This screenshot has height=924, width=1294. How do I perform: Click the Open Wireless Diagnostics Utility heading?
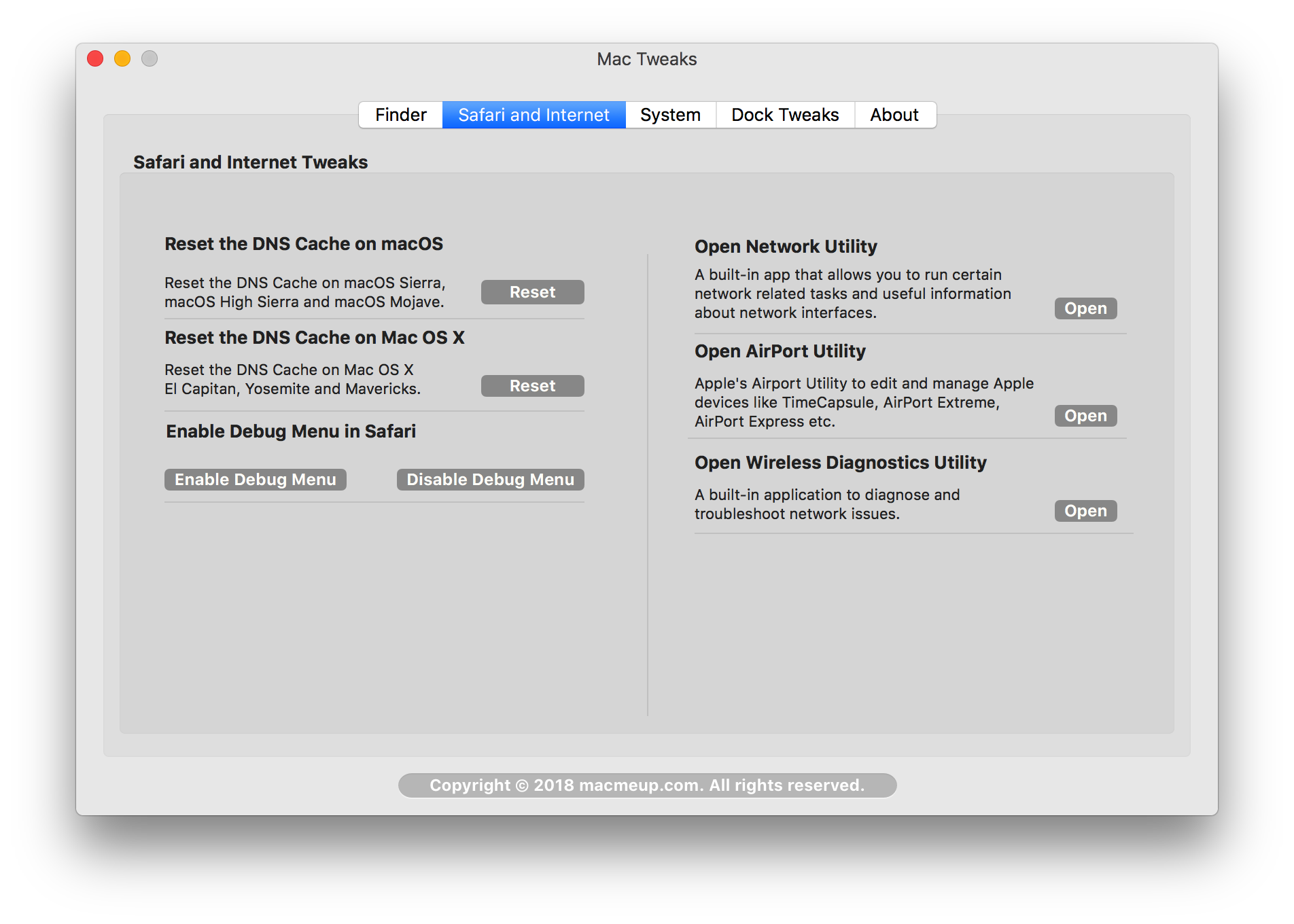click(x=840, y=463)
